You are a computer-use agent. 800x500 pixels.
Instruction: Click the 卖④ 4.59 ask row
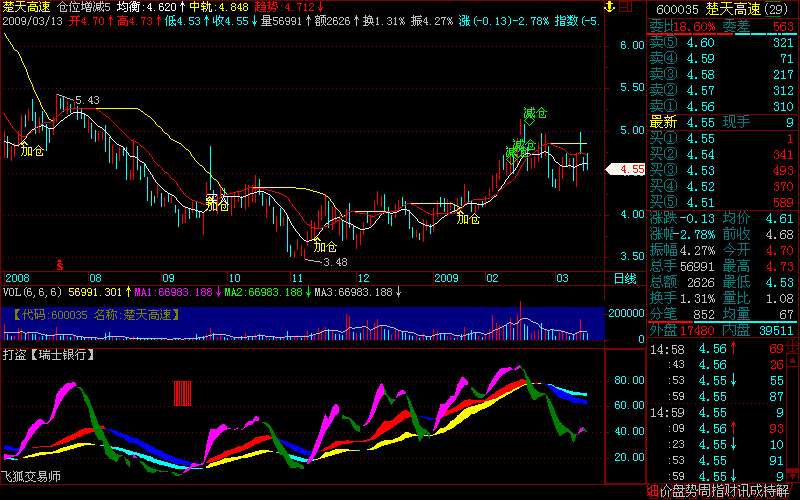(x=721, y=59)
